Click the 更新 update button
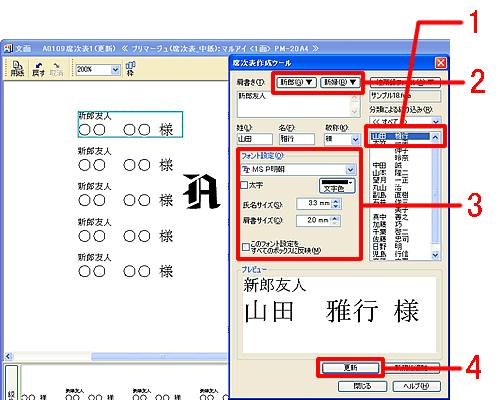The width and height of the screenshot is (500, 400). (x=350, y=368)
